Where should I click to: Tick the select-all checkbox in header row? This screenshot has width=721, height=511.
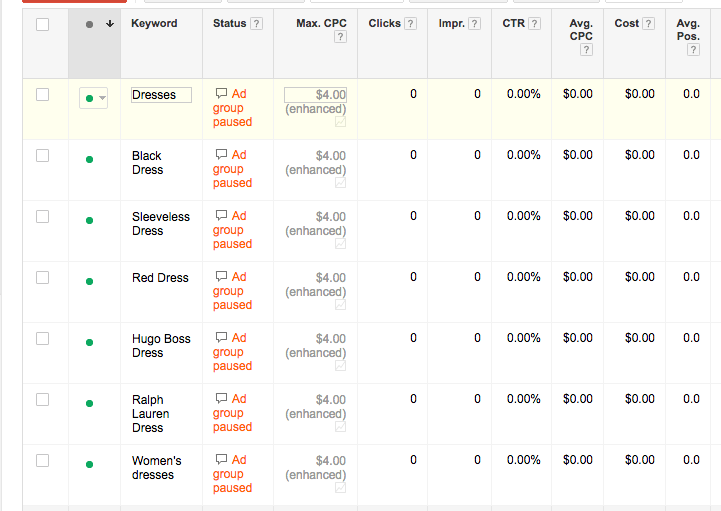pyautogui.click(x=42, y=25)
